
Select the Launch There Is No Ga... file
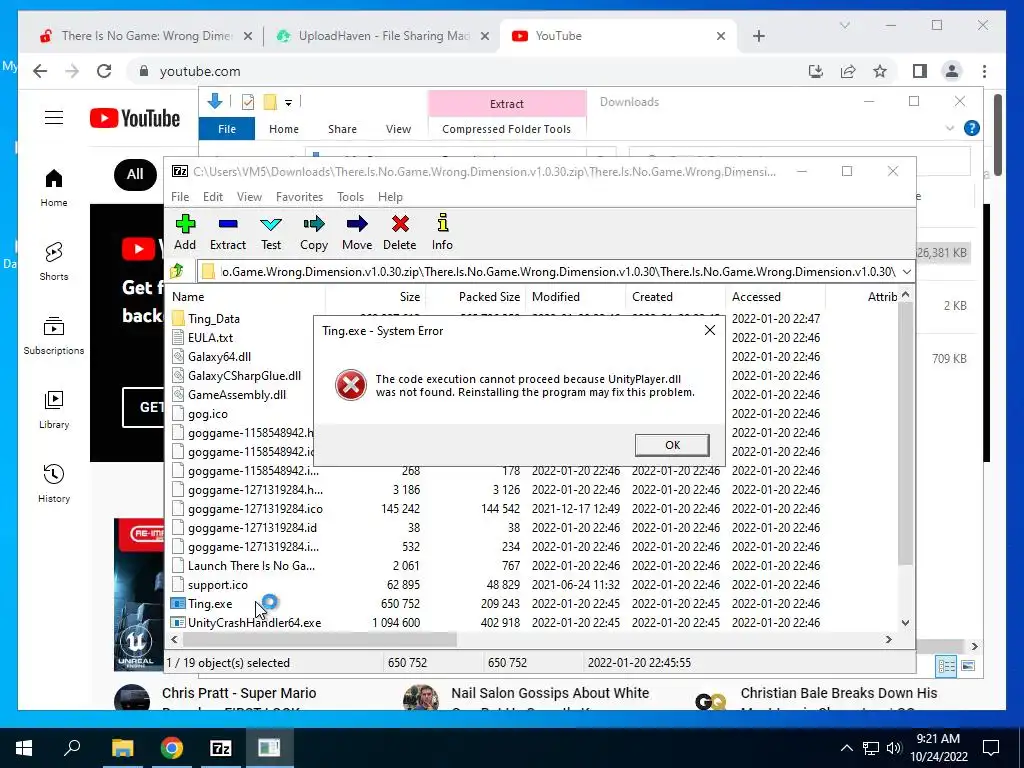tap(251, 566)
